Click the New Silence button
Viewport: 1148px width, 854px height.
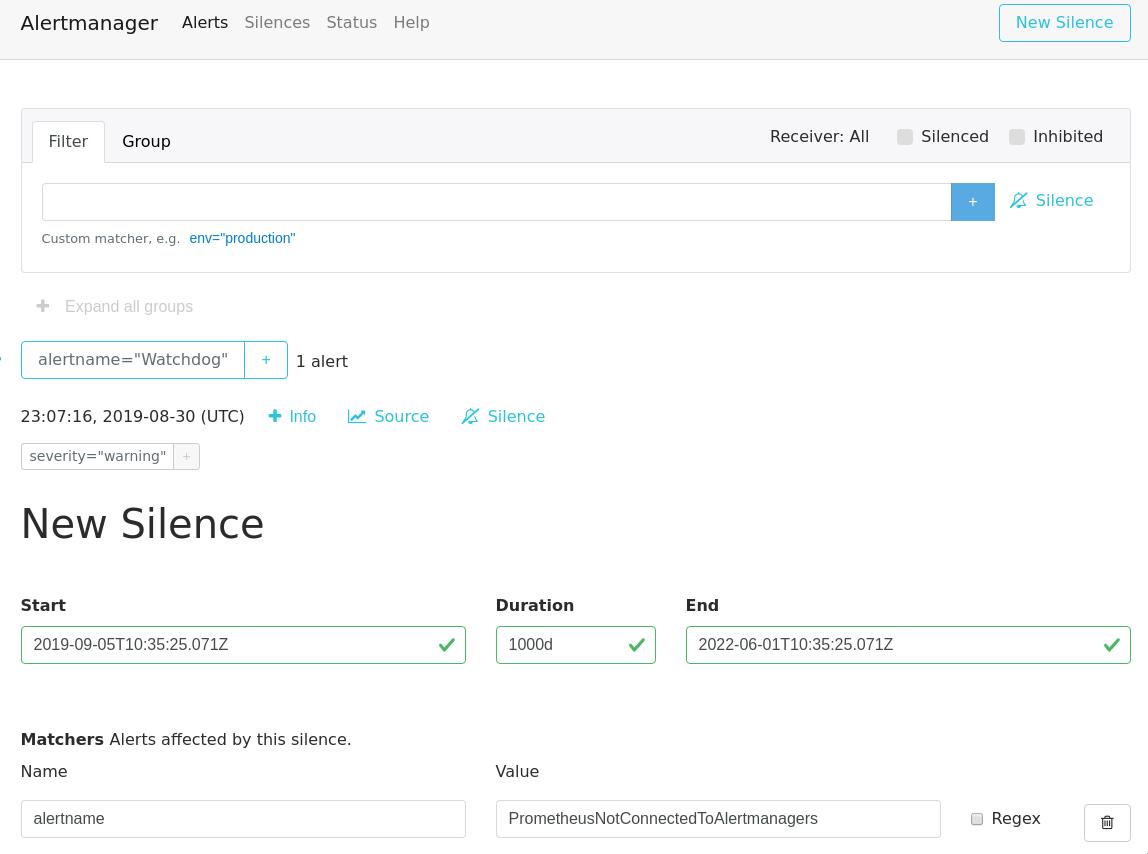click(x=1064, y=22)
